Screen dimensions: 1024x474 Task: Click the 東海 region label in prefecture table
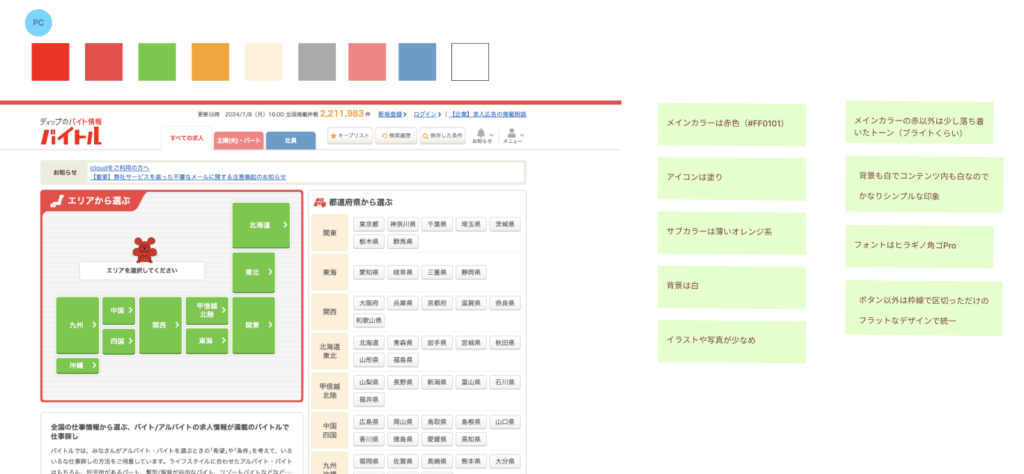(330, 272)
